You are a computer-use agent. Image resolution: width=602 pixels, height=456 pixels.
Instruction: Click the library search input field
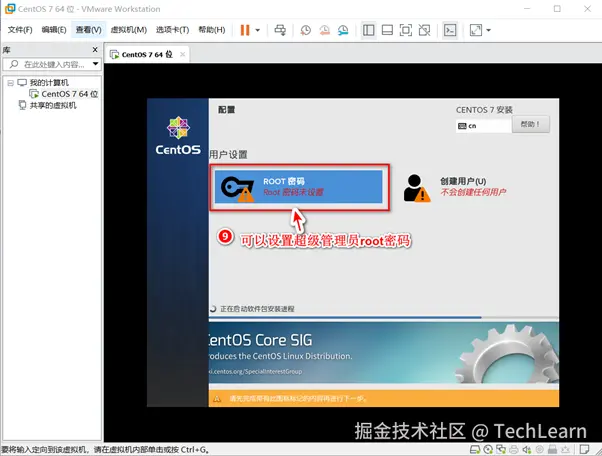coord(50,64)
